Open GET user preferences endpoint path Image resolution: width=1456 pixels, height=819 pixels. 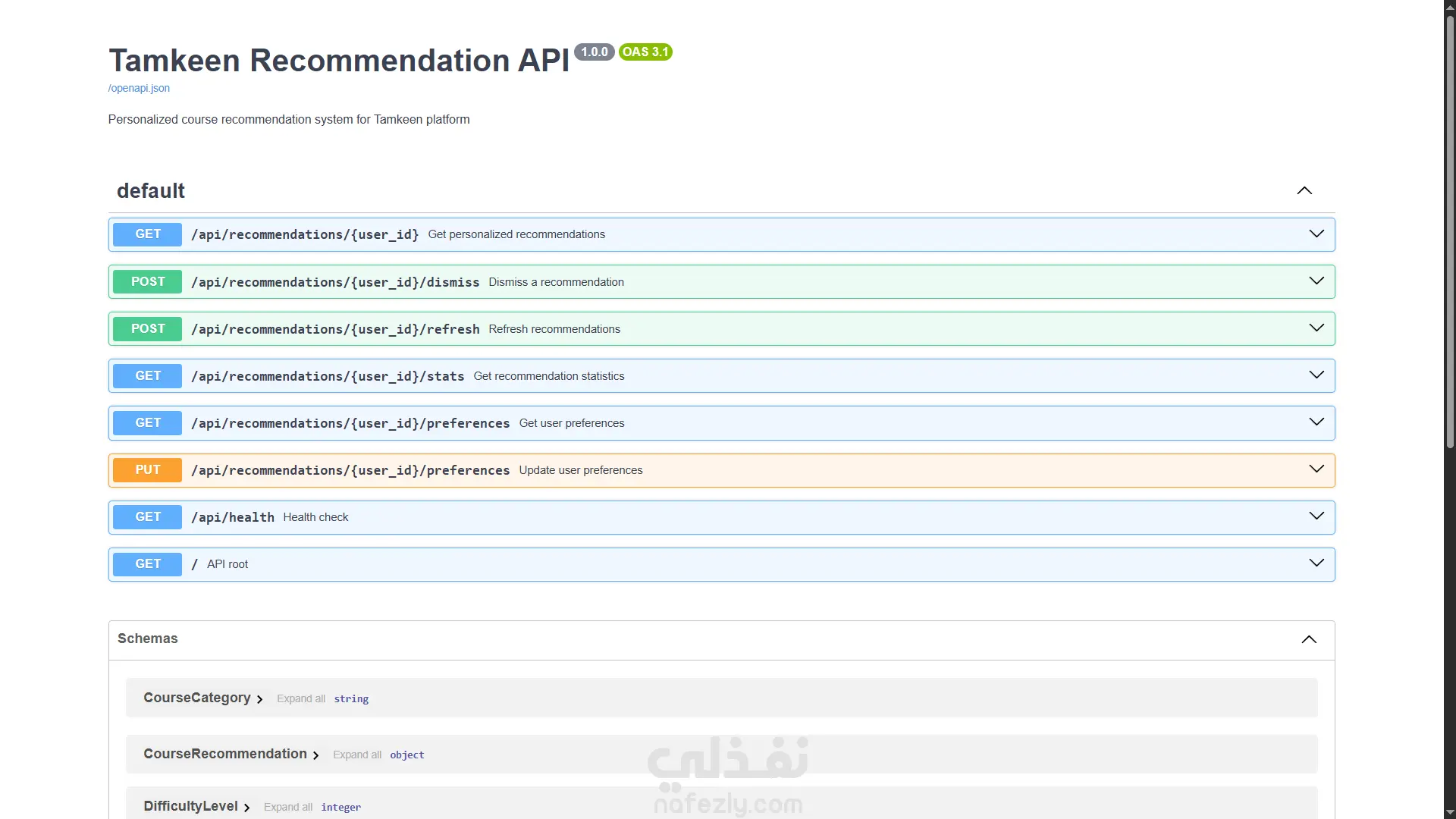(350, 423)
